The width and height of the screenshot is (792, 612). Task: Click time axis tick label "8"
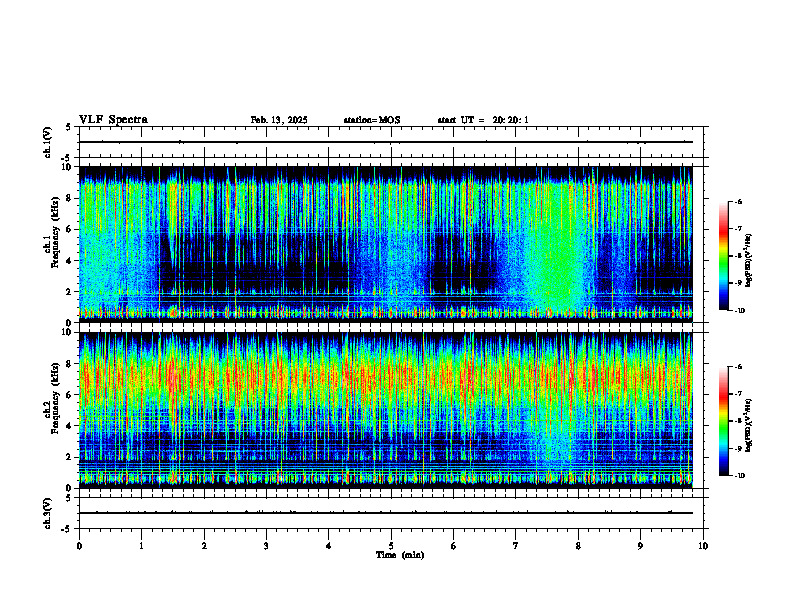click(578, 546)
